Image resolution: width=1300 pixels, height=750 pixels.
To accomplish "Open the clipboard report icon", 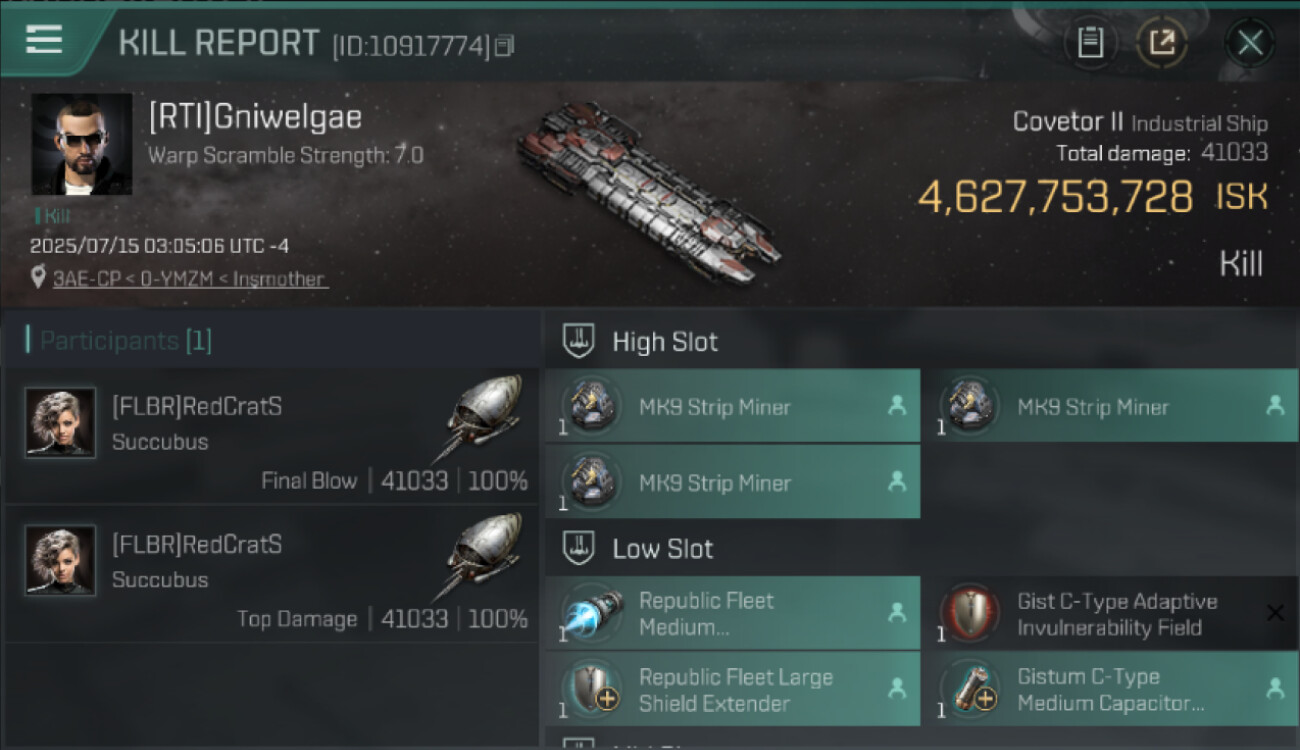I will [x=1090, y=42].
